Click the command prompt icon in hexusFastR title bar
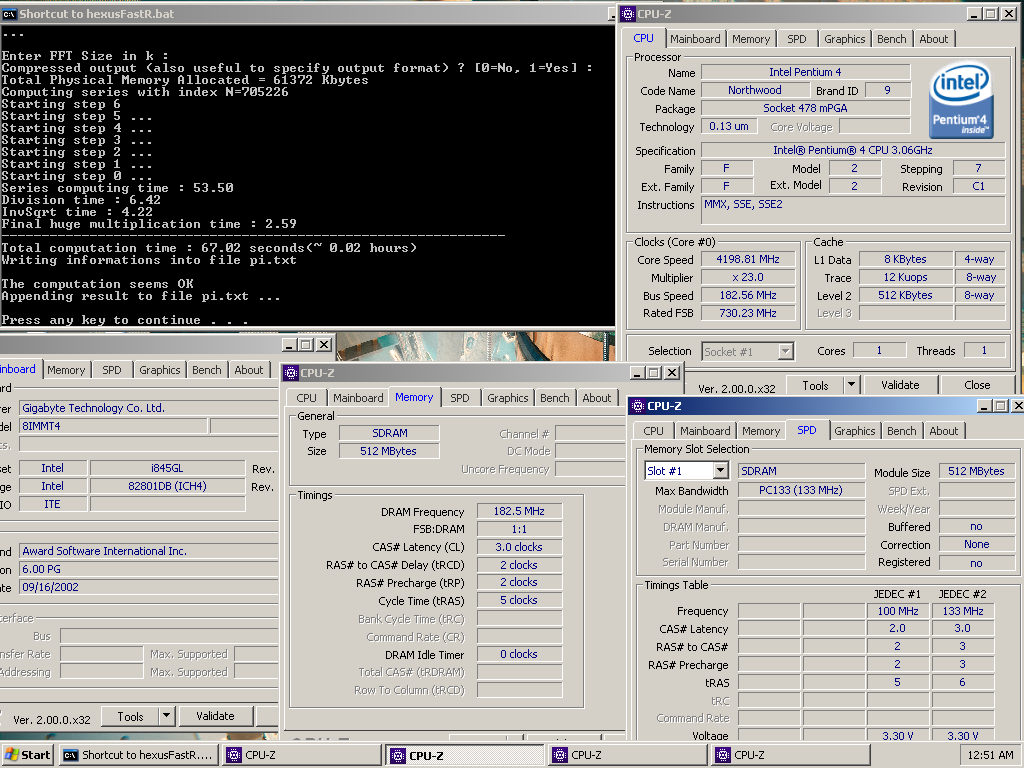 (x=9, y=14)
